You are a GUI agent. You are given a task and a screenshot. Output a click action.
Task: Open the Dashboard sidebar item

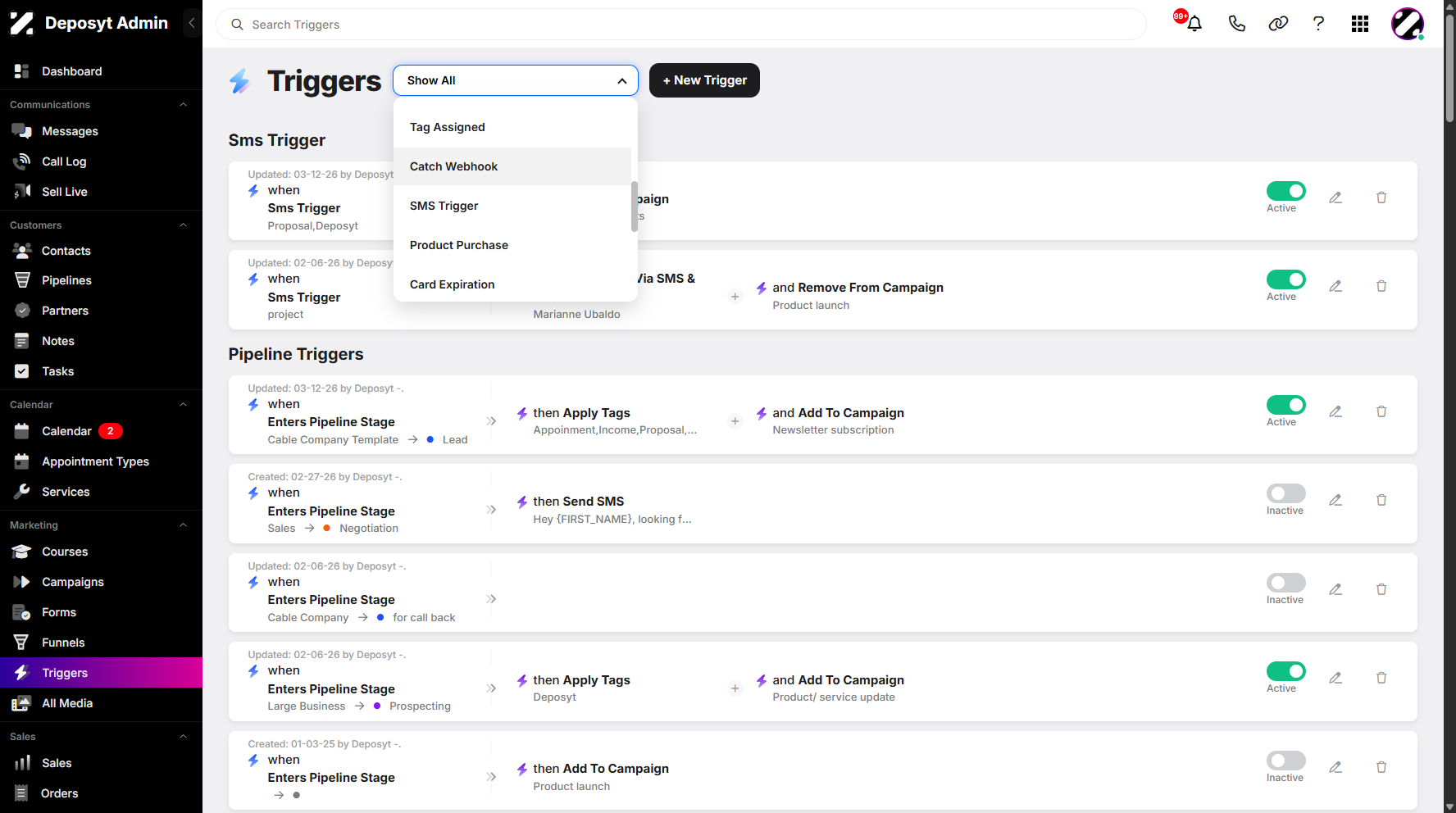[101, 71]
